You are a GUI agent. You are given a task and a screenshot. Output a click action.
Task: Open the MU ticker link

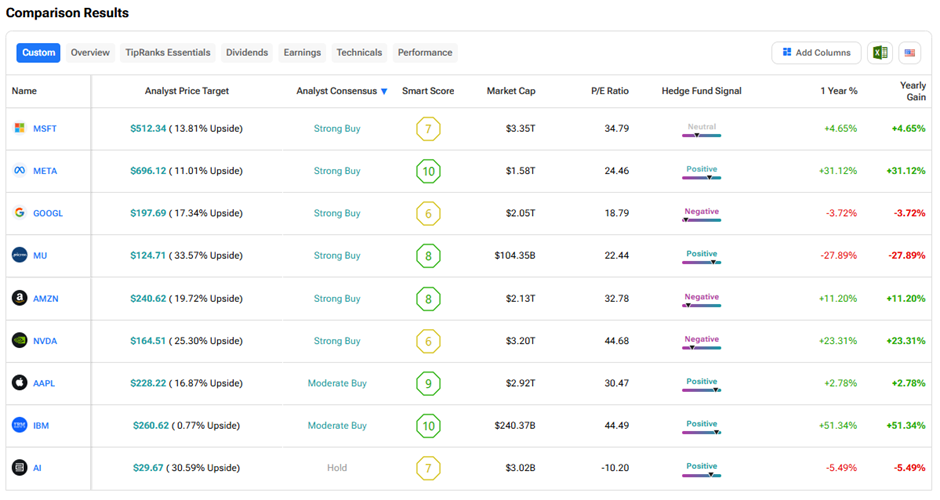[x=40, y=255]
